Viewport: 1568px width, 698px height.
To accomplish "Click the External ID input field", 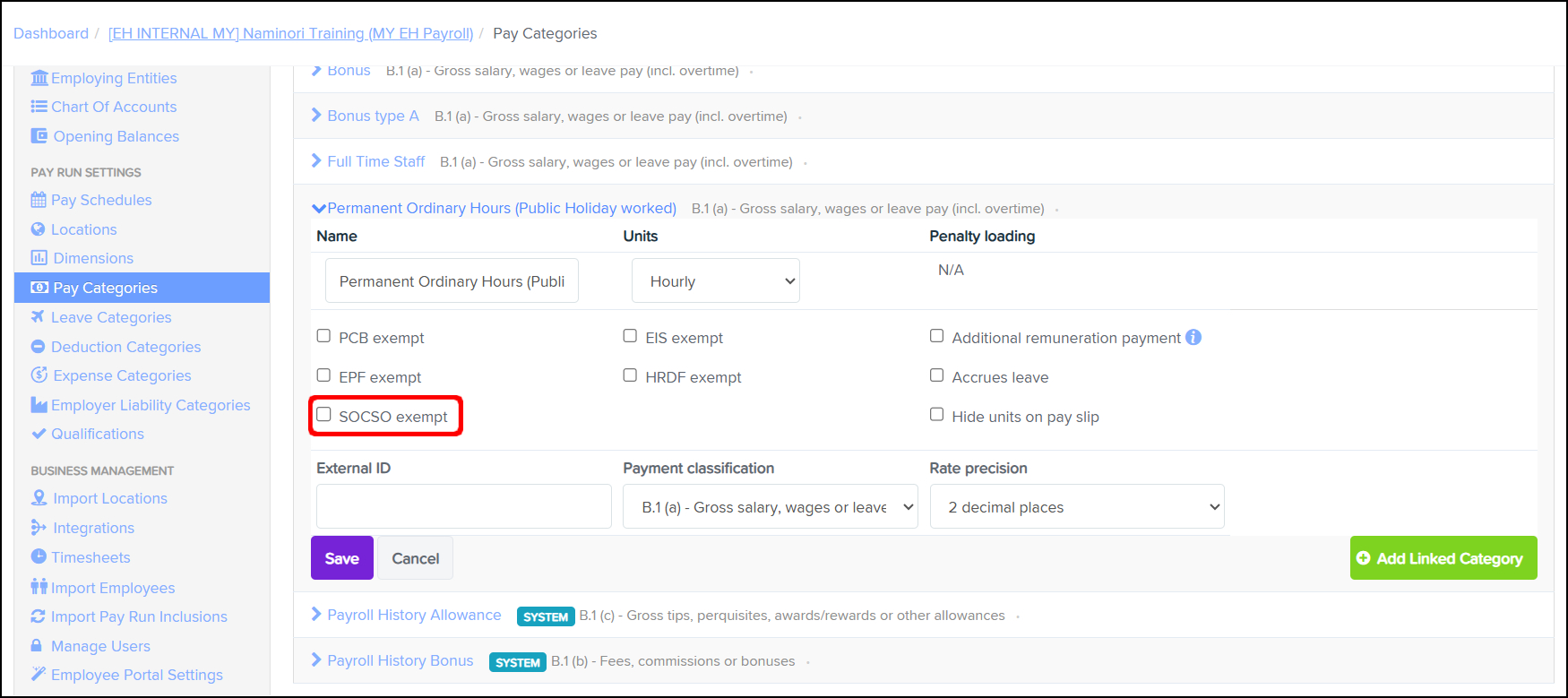I will 463,507.
